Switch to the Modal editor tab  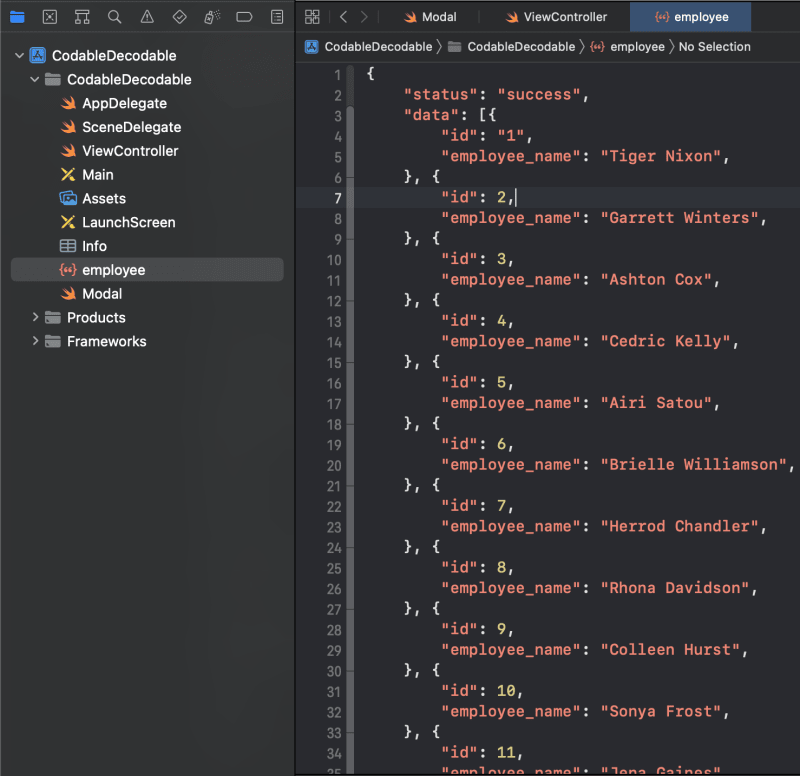[430, 17]
